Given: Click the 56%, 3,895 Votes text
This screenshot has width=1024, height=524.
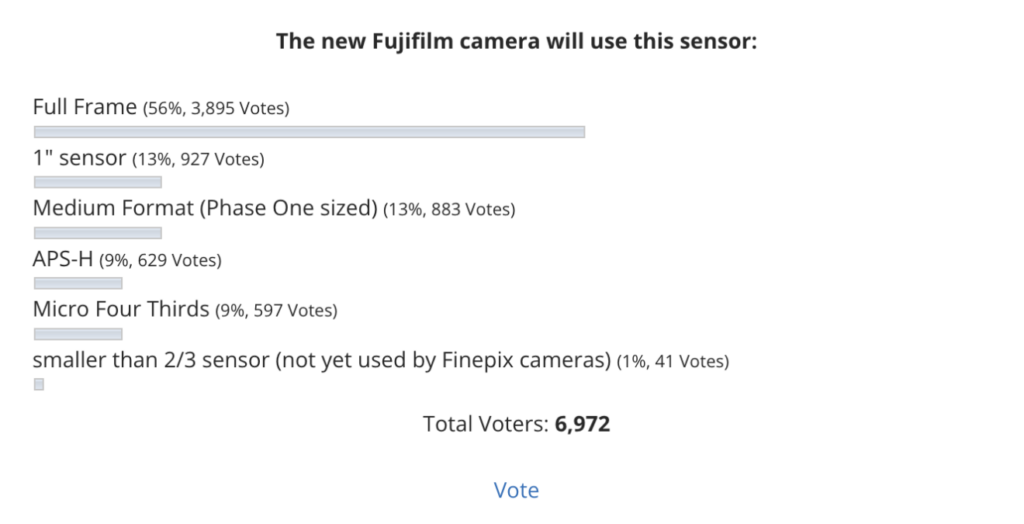Looking at the screenshot, I should pyautogui.click(x=216, y=108).
